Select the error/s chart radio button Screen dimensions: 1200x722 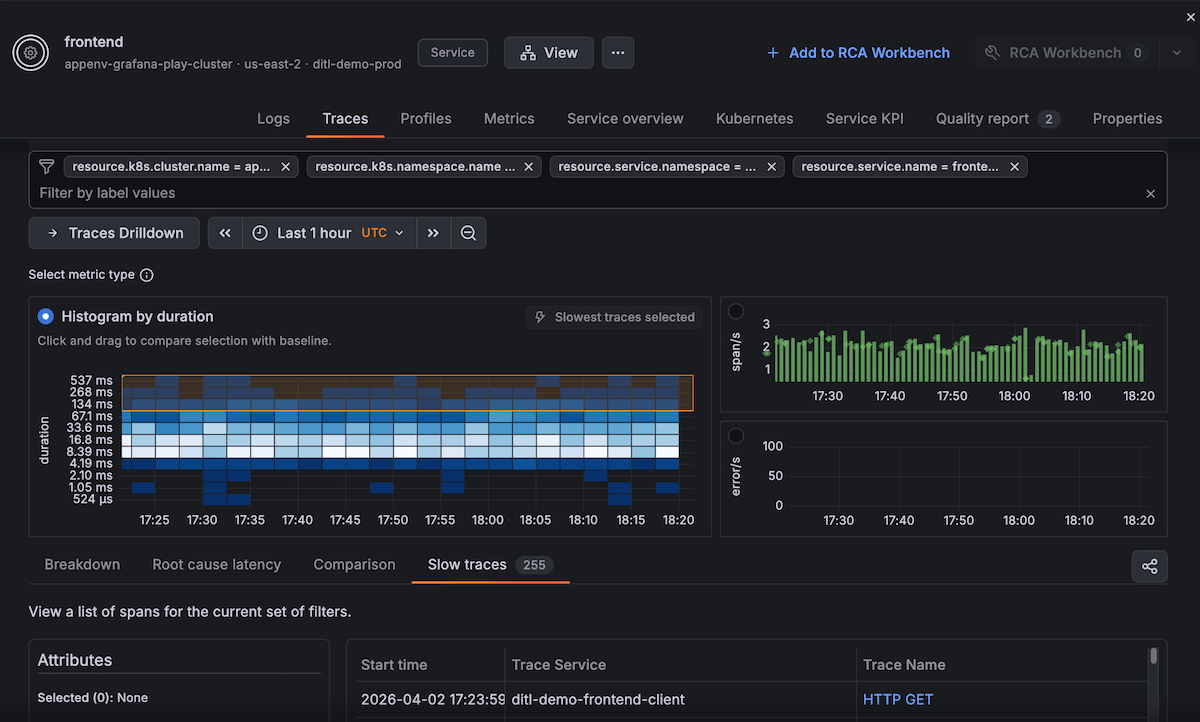pos(736,436)
